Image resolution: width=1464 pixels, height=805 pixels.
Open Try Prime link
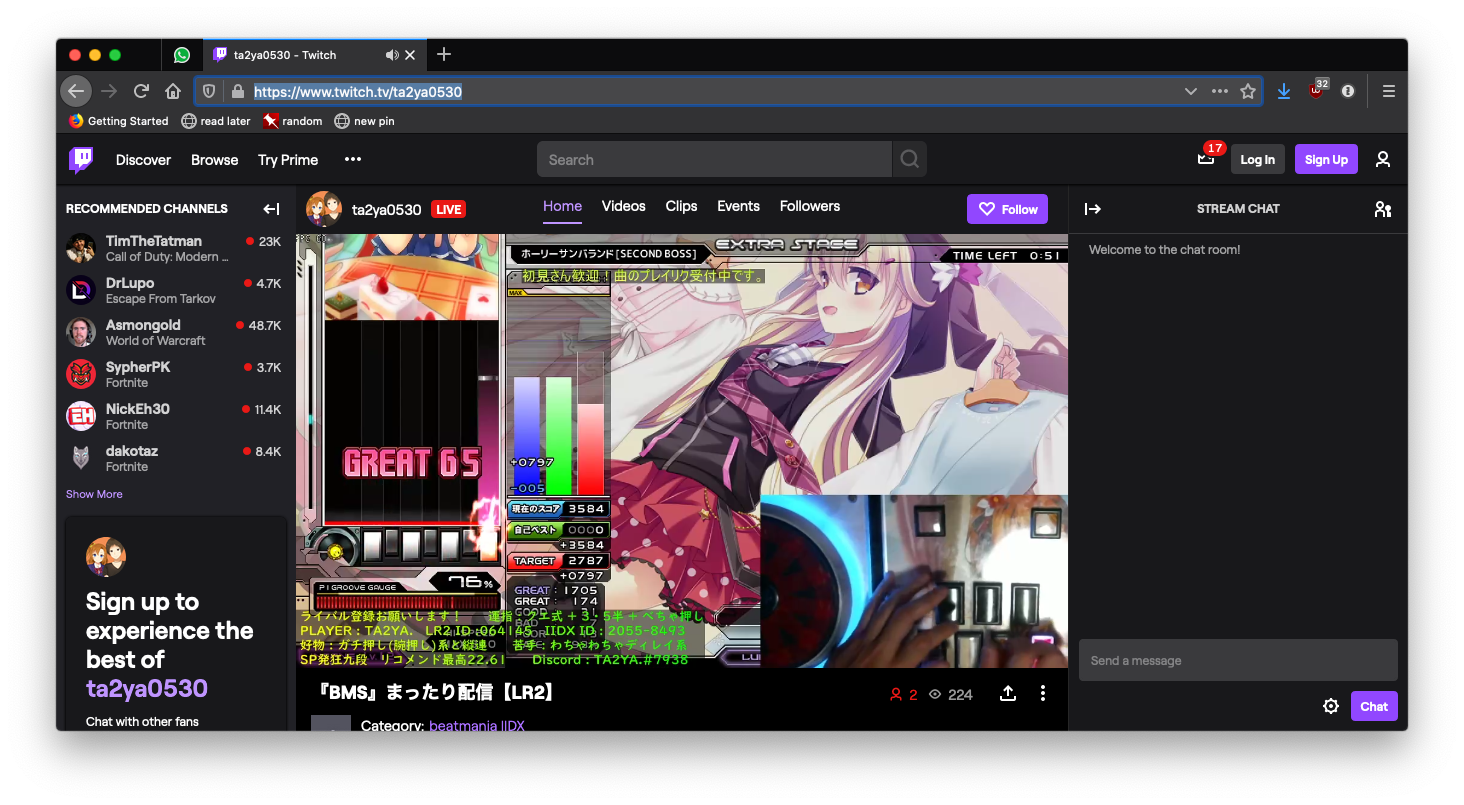point(288,160)
